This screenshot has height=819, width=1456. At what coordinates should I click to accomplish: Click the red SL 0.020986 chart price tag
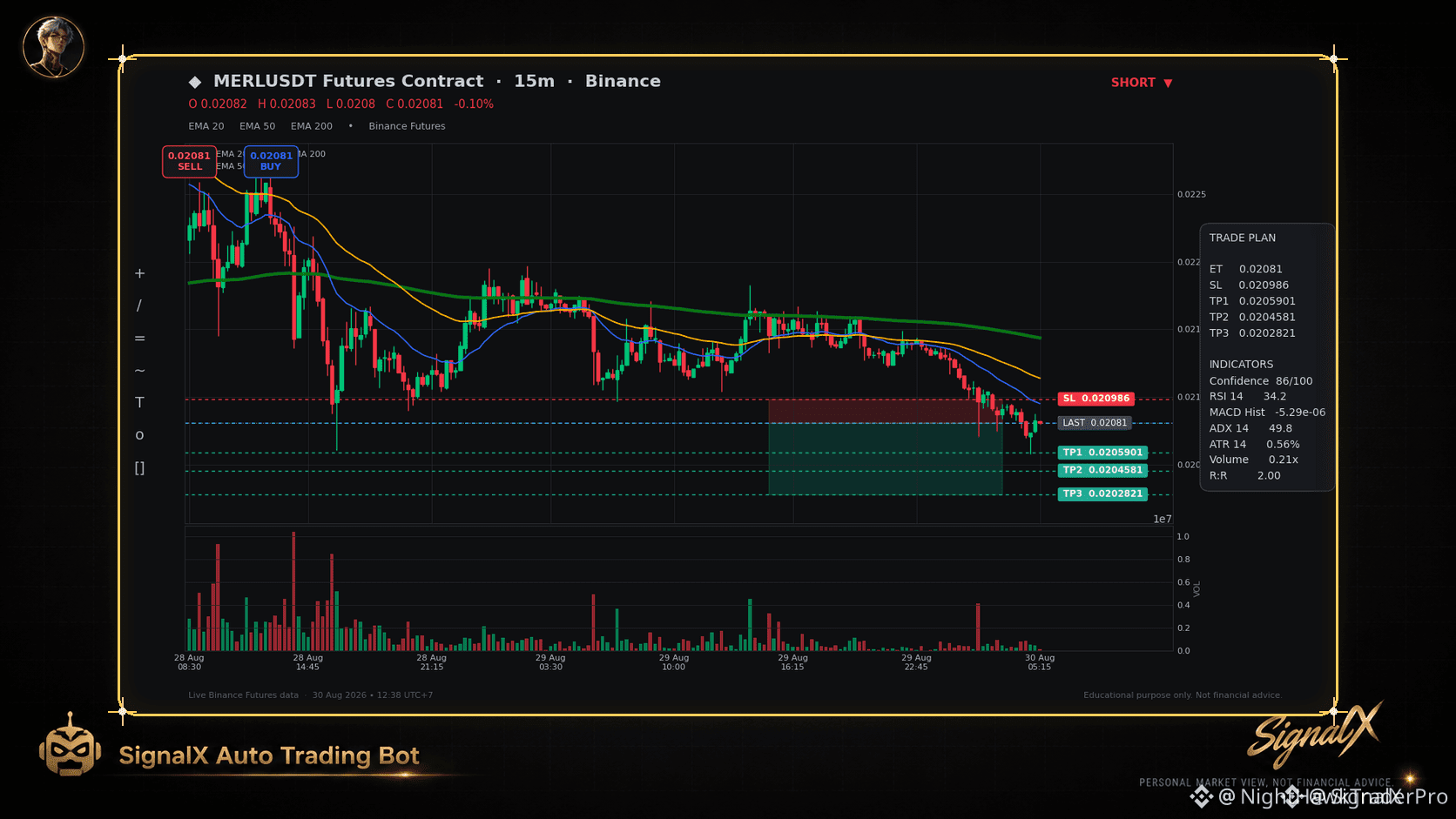[1096, 399]
